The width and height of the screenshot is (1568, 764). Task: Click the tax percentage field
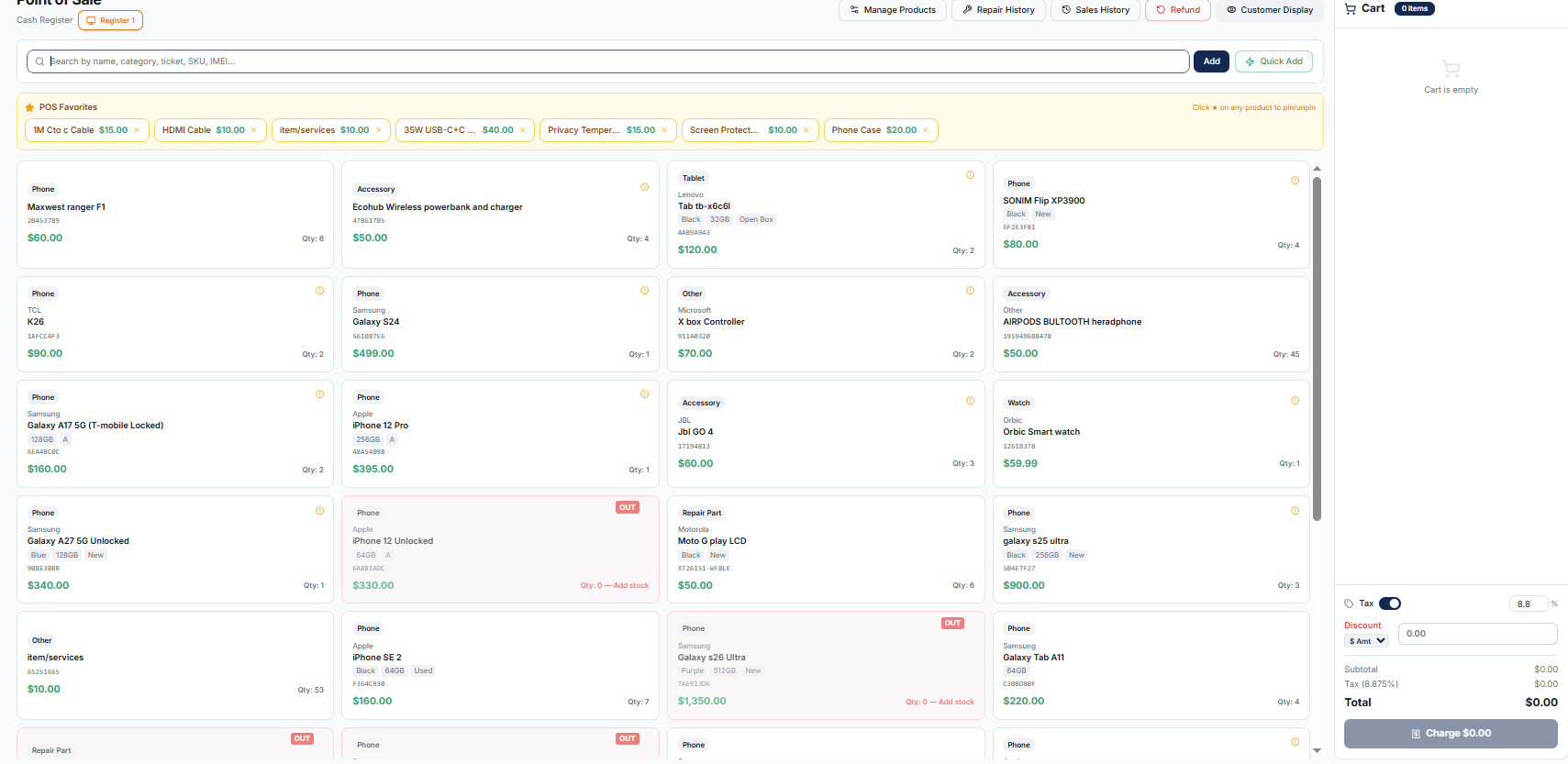click(1528, 603)
